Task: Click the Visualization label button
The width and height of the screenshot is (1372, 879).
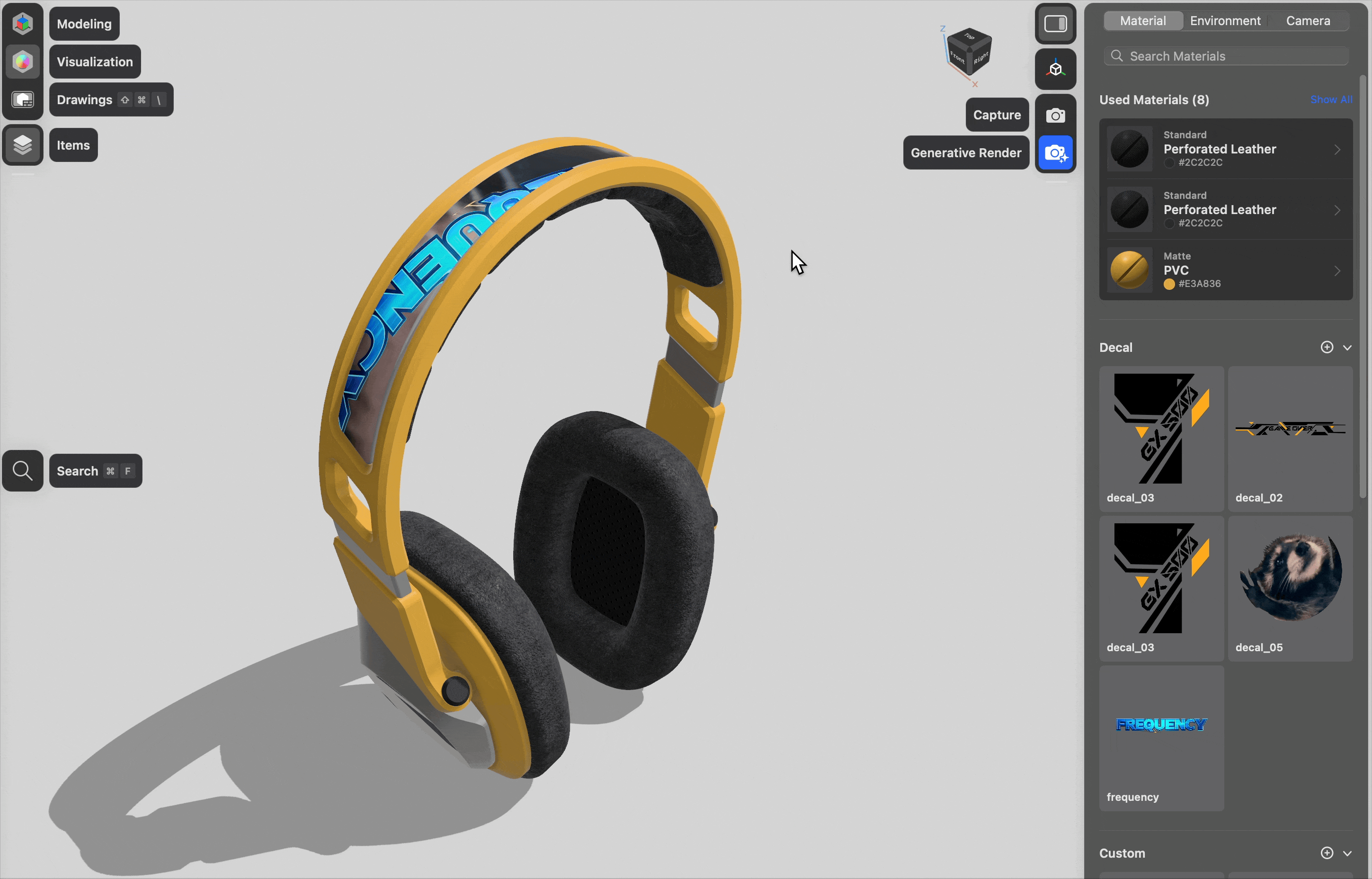Action: [95, 62]
